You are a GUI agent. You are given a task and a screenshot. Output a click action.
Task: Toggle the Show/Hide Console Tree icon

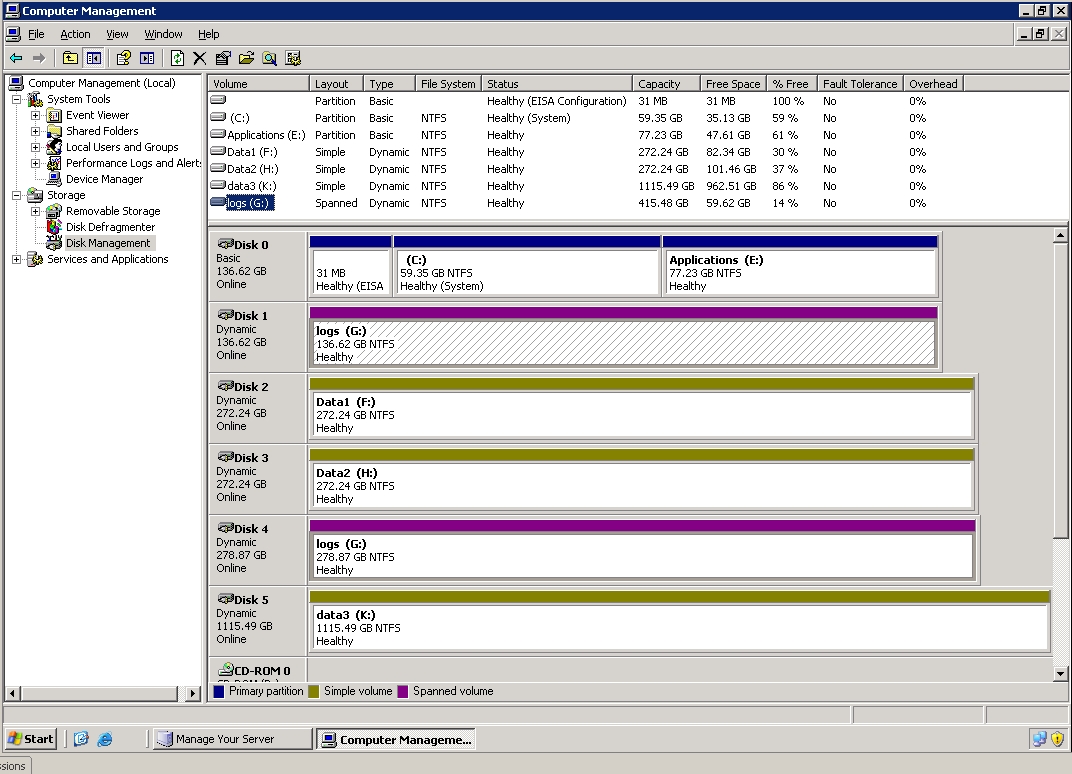tap(94, 59)
